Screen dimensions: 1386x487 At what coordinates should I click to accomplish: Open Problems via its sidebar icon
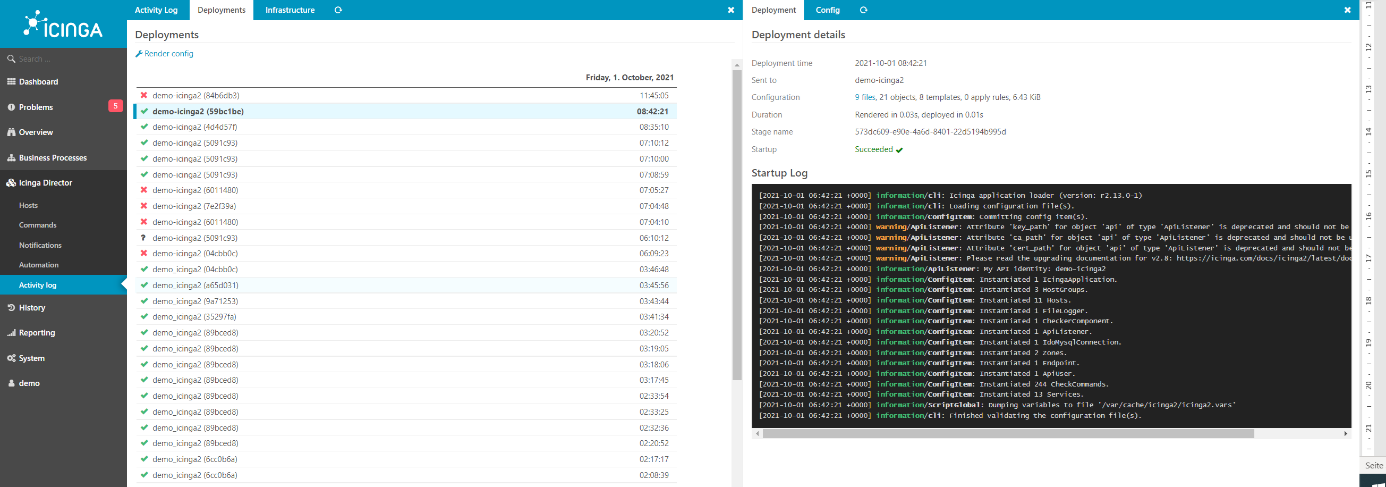click(x=11, y=107)
